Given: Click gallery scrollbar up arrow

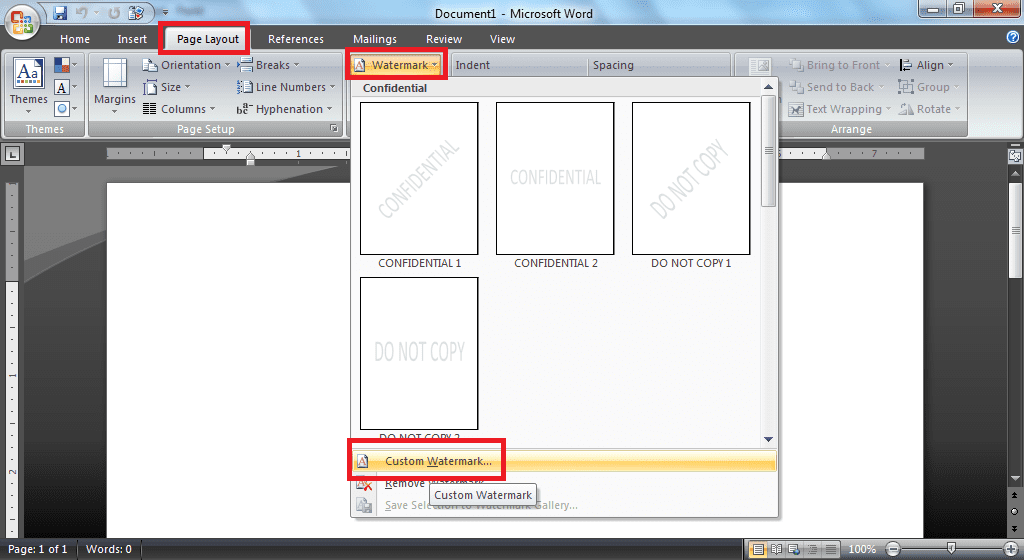Looking at the screenshot, I should click(769, 87).
